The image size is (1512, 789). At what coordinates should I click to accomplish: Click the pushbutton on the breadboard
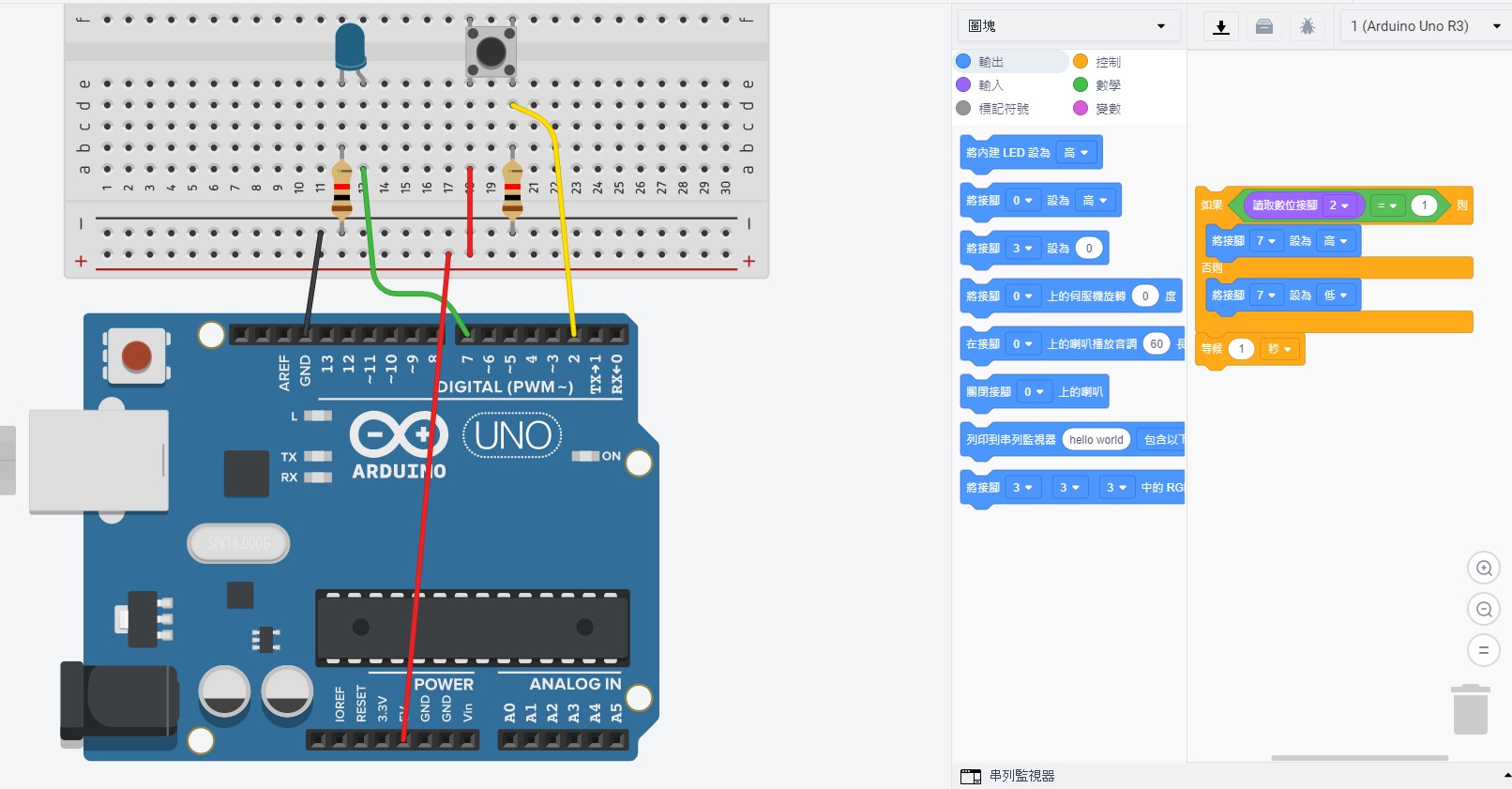pos(491,52)
